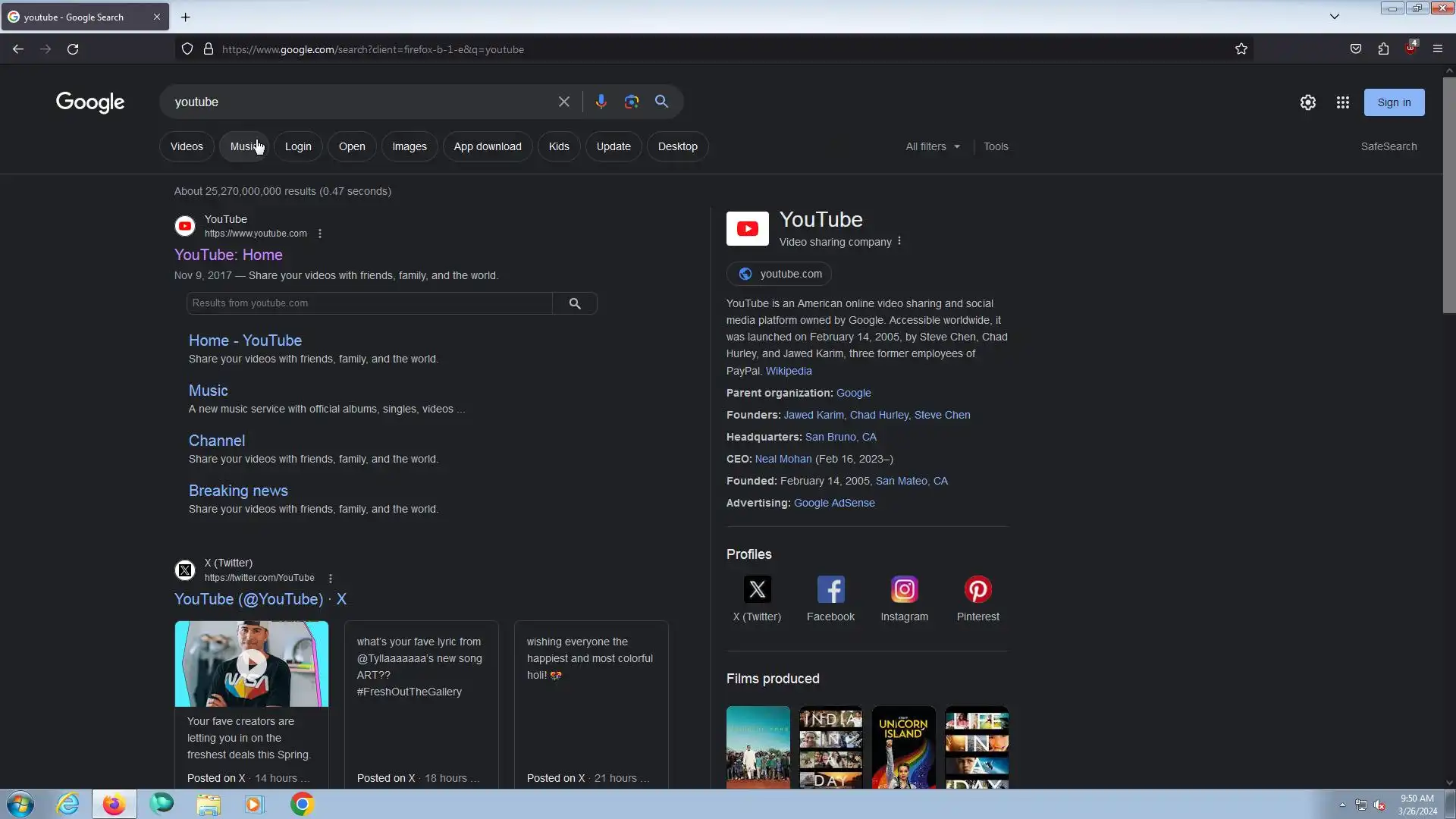Viewport: 1456px width, 819px height.
Task: Open three-dot menu for YouTube result
Action: coord(320,234)
